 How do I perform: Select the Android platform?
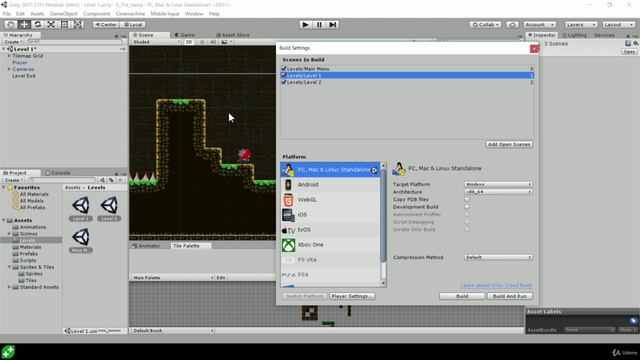tap(330, 184)
